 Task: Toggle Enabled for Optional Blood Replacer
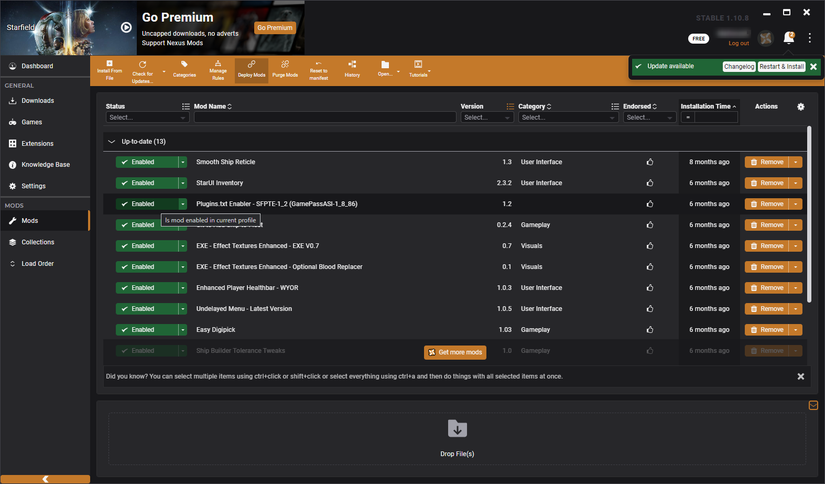[x=147, y=267]
